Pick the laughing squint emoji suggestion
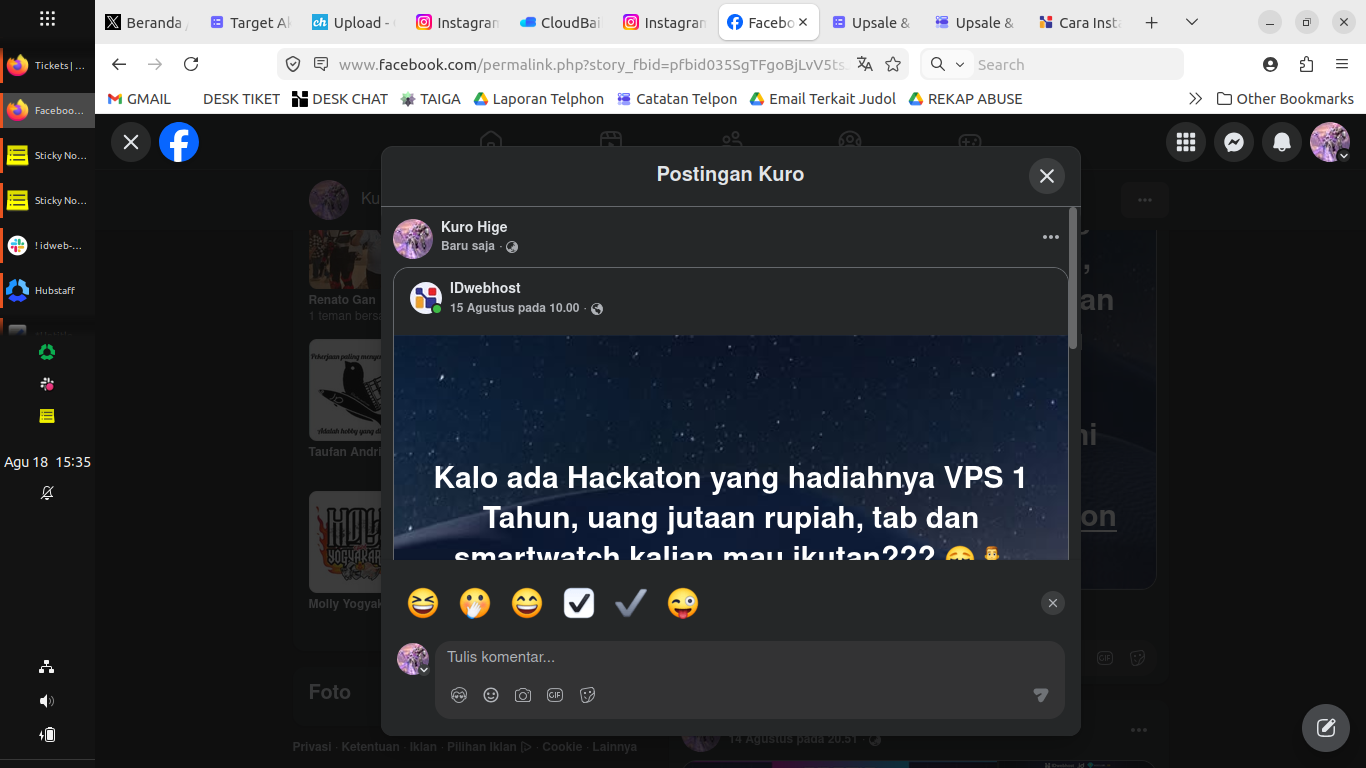 click(423, 603)
